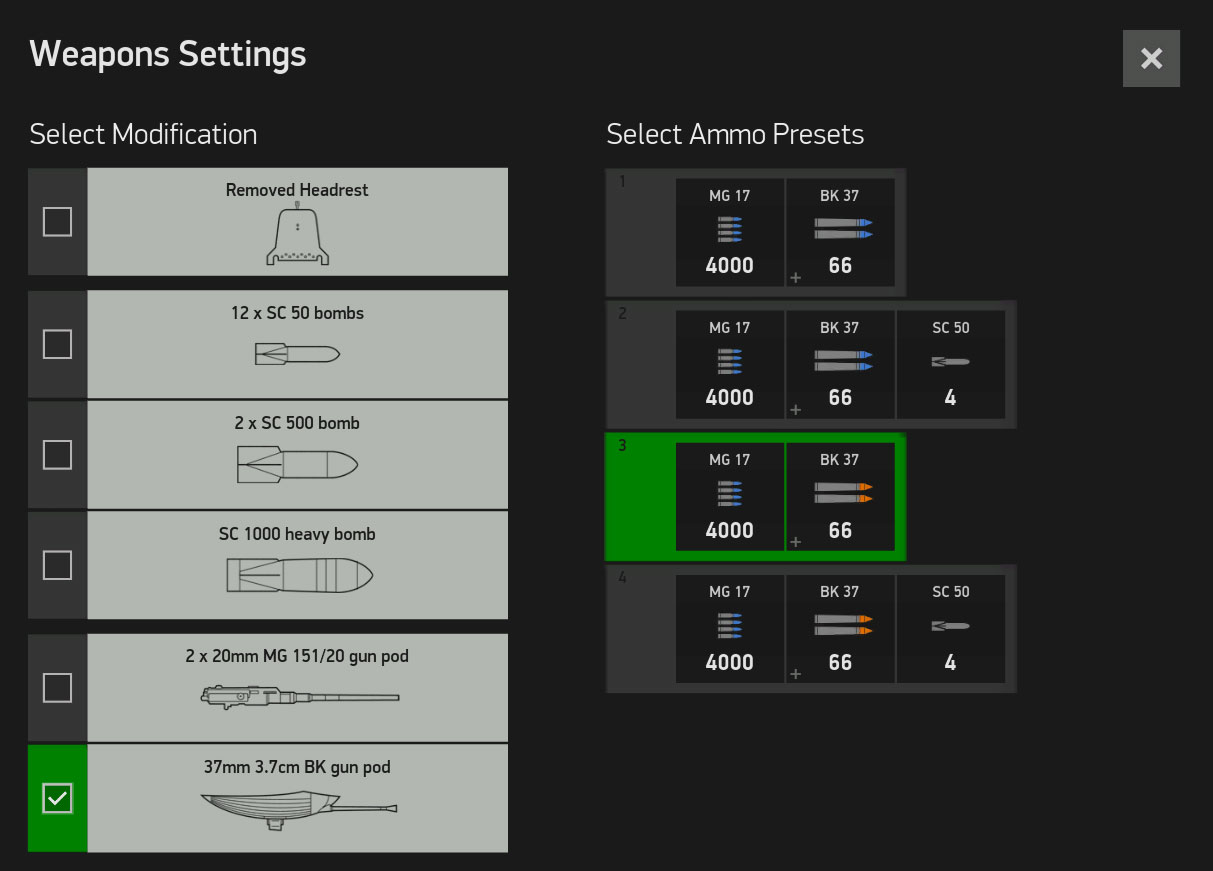Click the plus expander in preset 4
Image resolution: width=1213 pixels, height=871 pixels.
pos(796,674)
